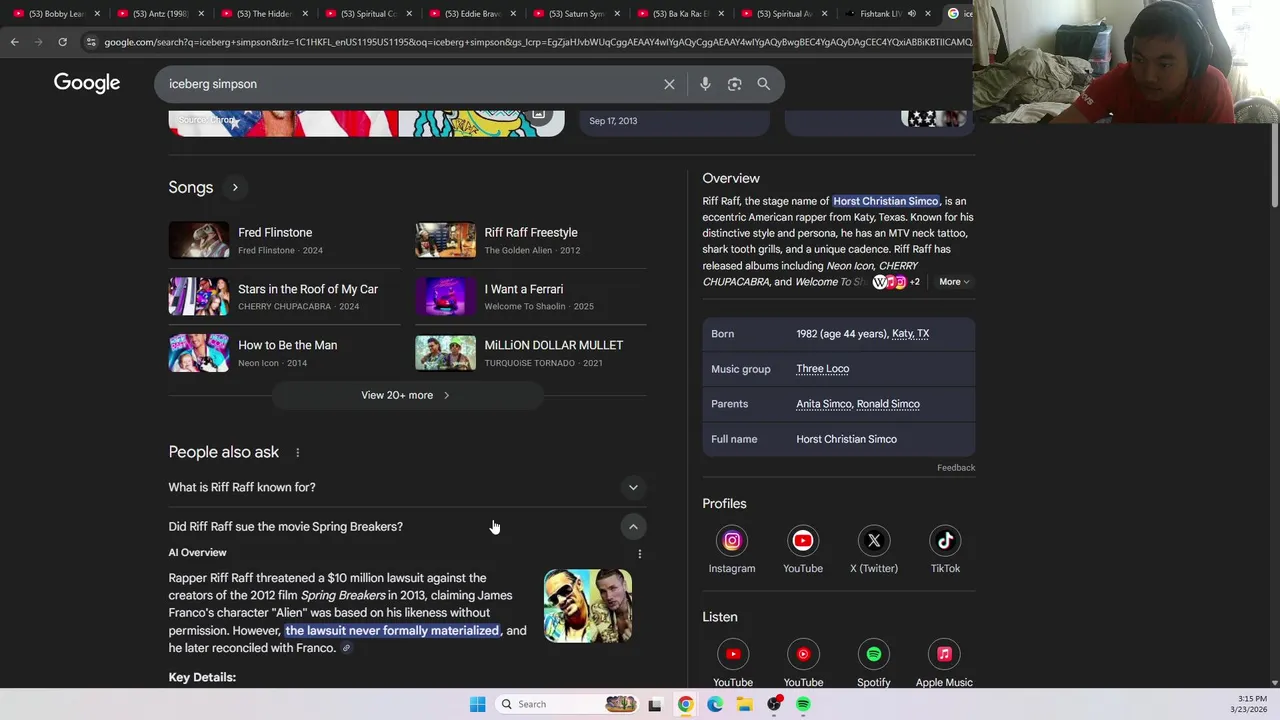This screenshot has height=720, width=1280.
Task: Open Stars in the Roof of My Car
Action: (308, 289)
